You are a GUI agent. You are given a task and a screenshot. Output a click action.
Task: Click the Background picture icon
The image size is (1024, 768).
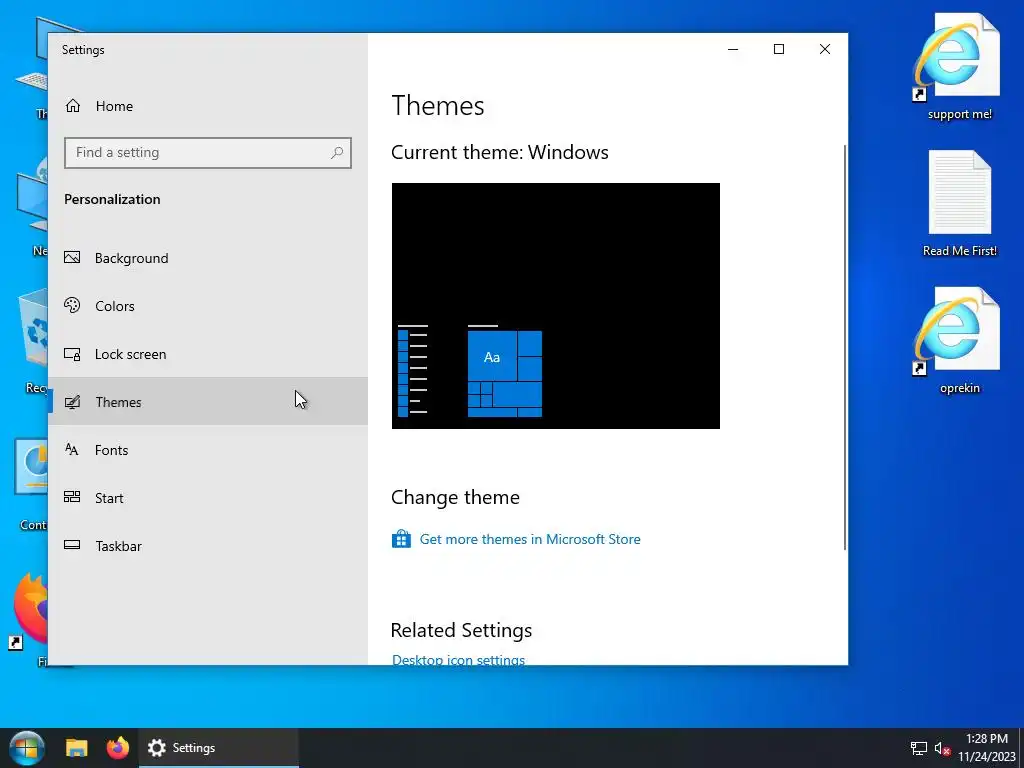pos(72,257)
